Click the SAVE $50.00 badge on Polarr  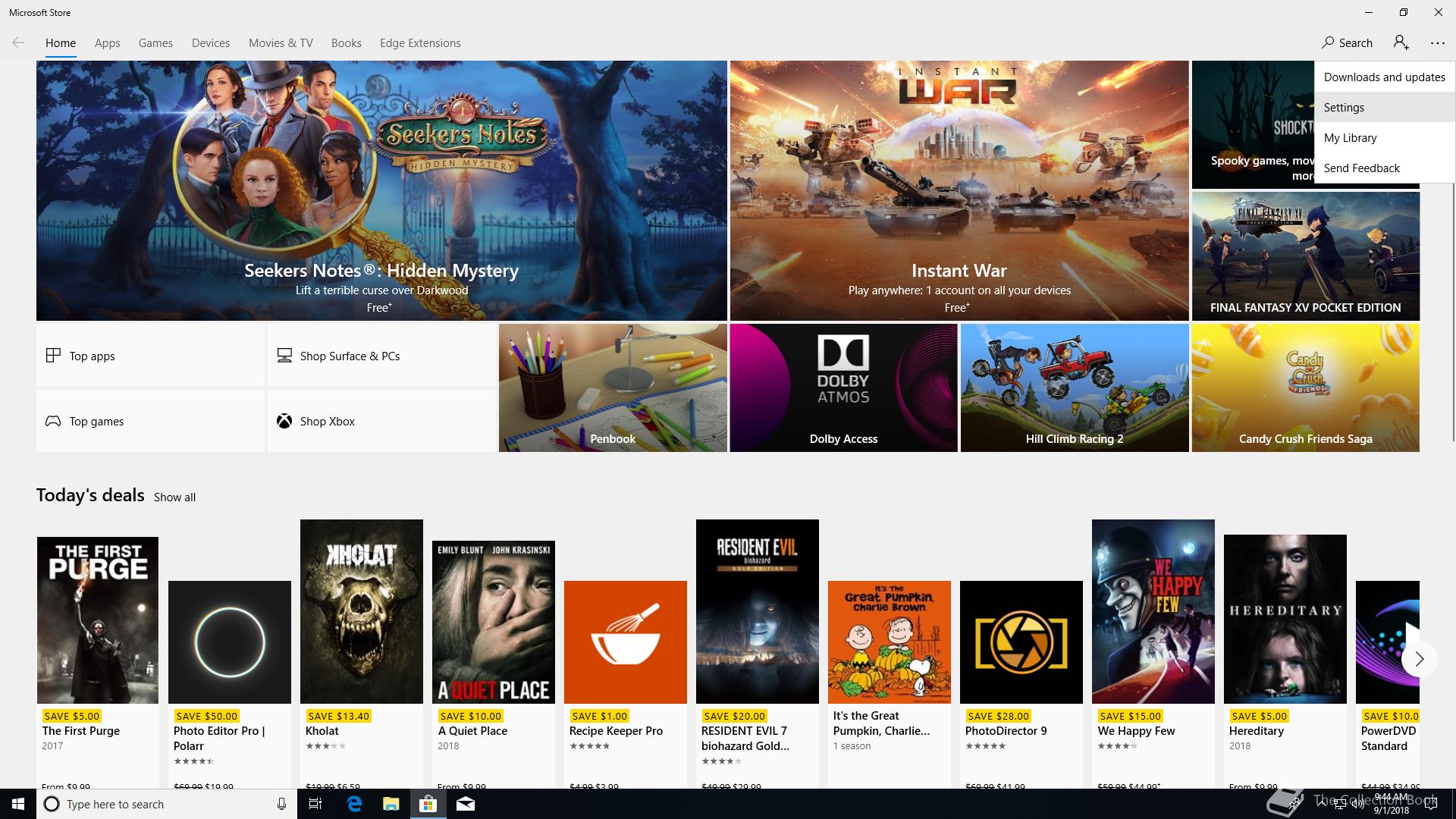coord(206,716)
